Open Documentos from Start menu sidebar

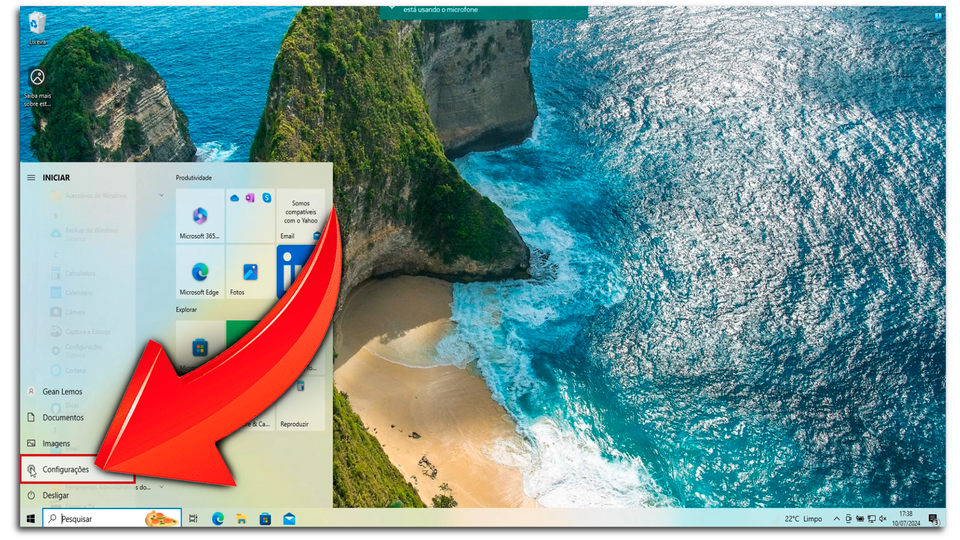(62, 418)
